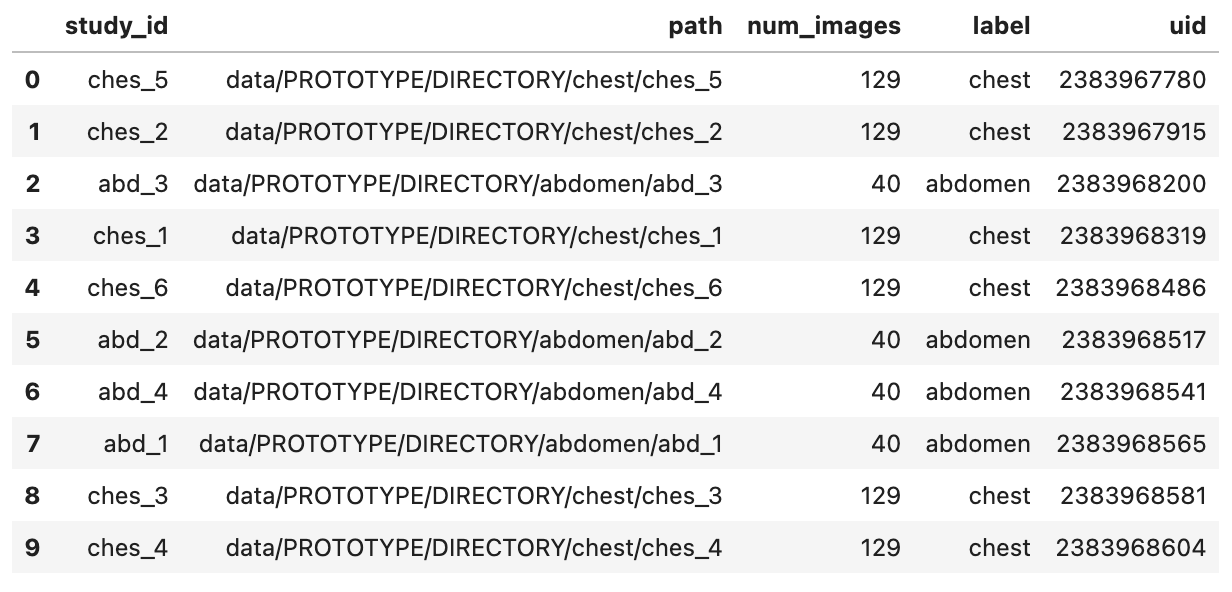Click the study_id column header
The width and height of the screenshot is (1232, 592).
(x=116, y=27)
